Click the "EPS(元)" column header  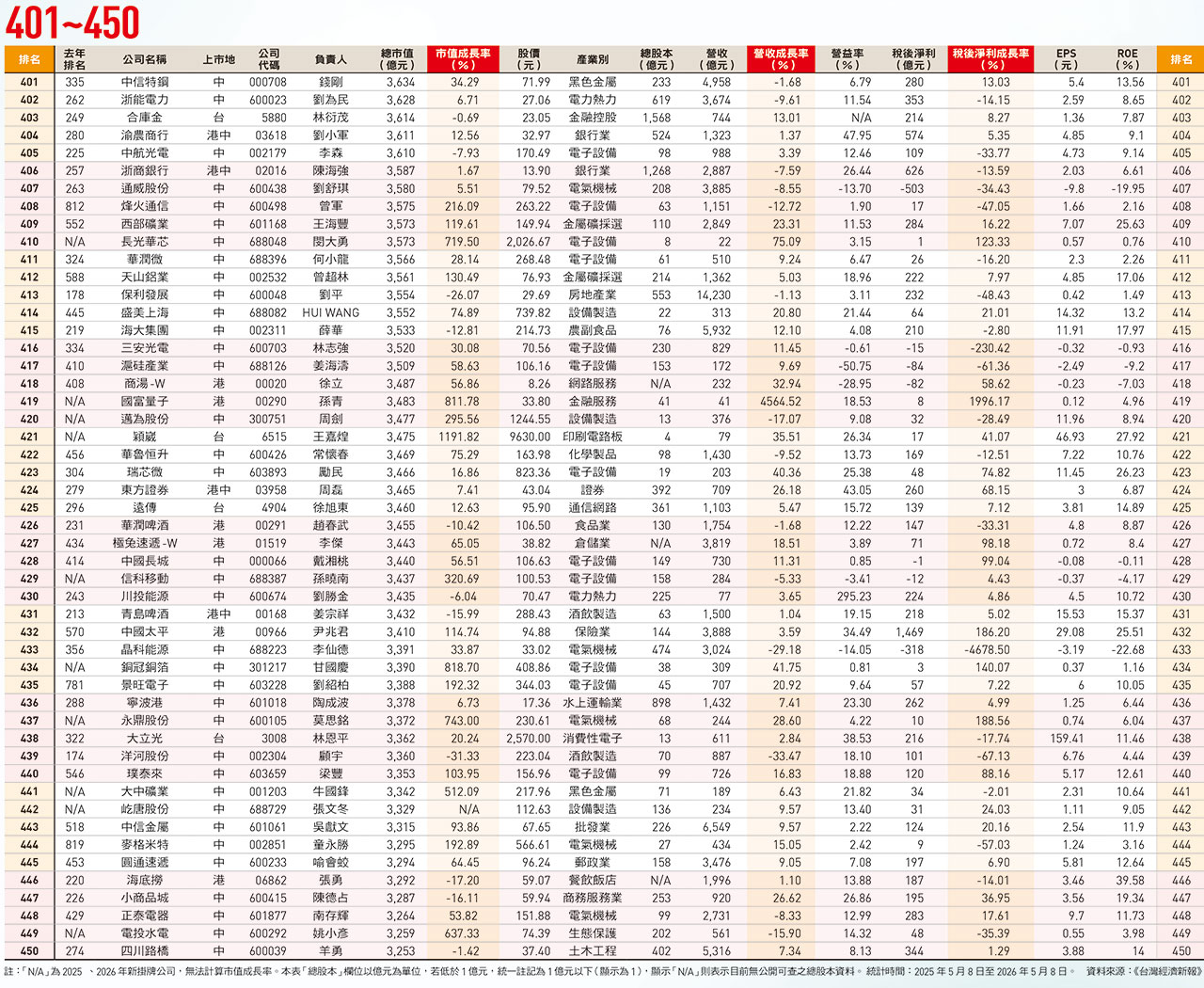tap(1066, 59)
